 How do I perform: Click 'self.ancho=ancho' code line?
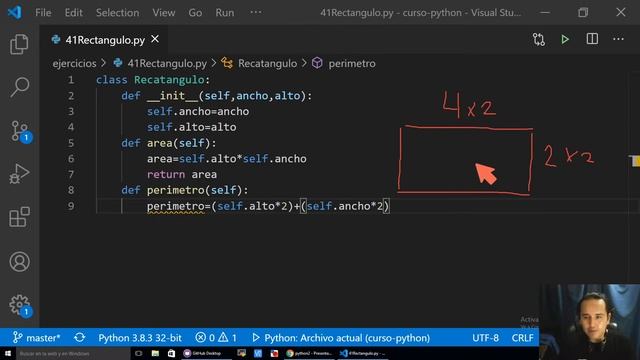[198, 111]
